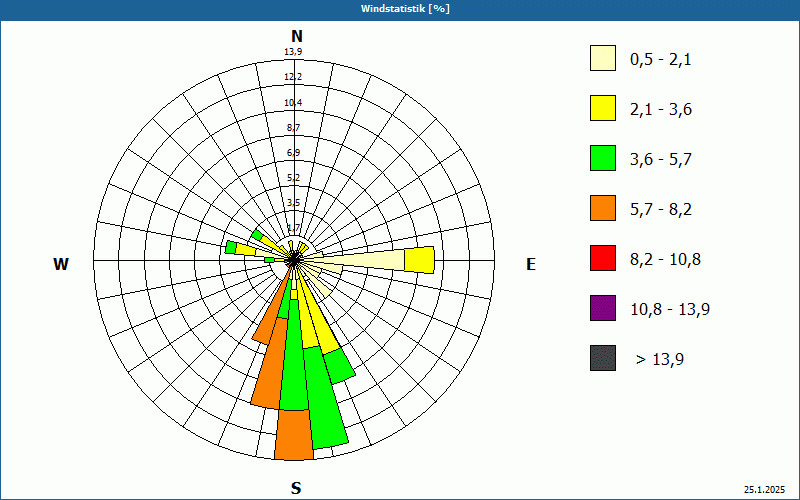
Task: Click the legend label "> 13,9"
Action: (660, 360)
